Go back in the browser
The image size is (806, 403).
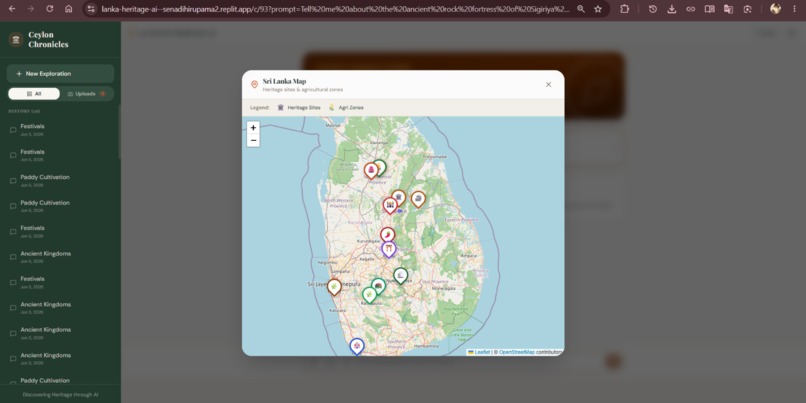point(12,9)
